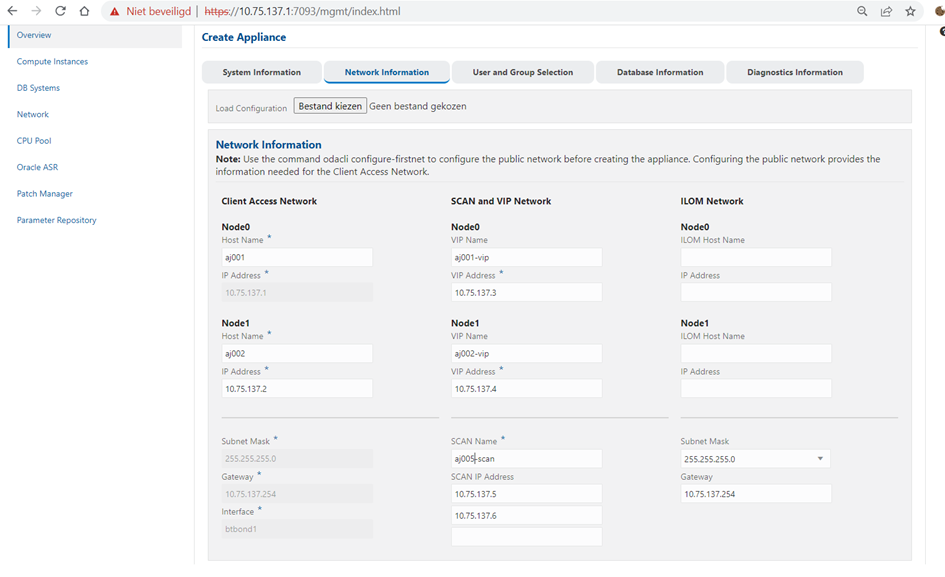Image resolution: width=945 pixels, height=577 pixels.
Task: Go to Diagnostics Information tab
Action: coord(794,72)
